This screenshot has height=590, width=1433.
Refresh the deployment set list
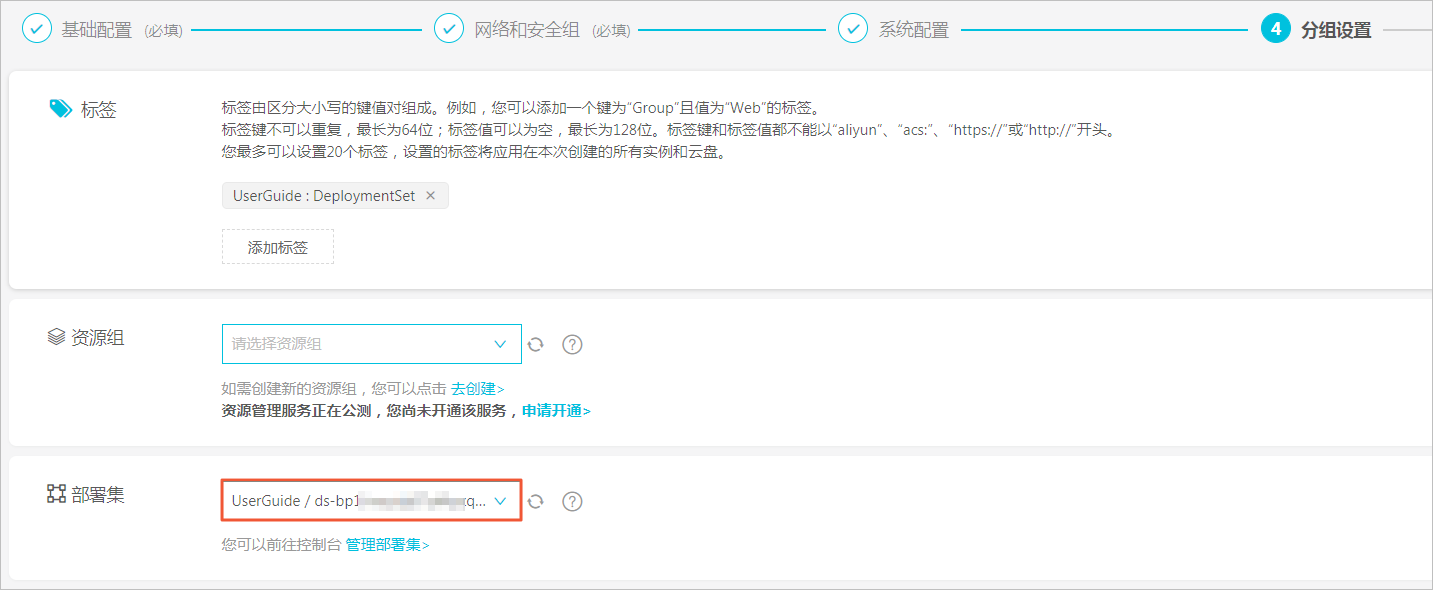[x=536, y=501]
